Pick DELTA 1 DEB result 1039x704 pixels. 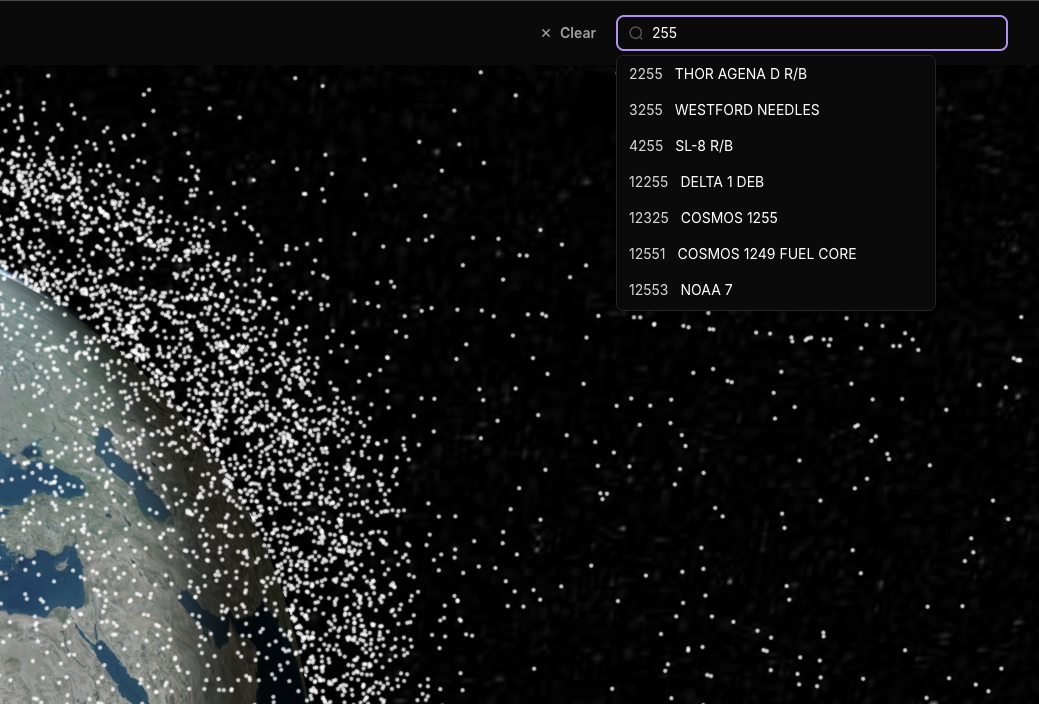[776, 182]
